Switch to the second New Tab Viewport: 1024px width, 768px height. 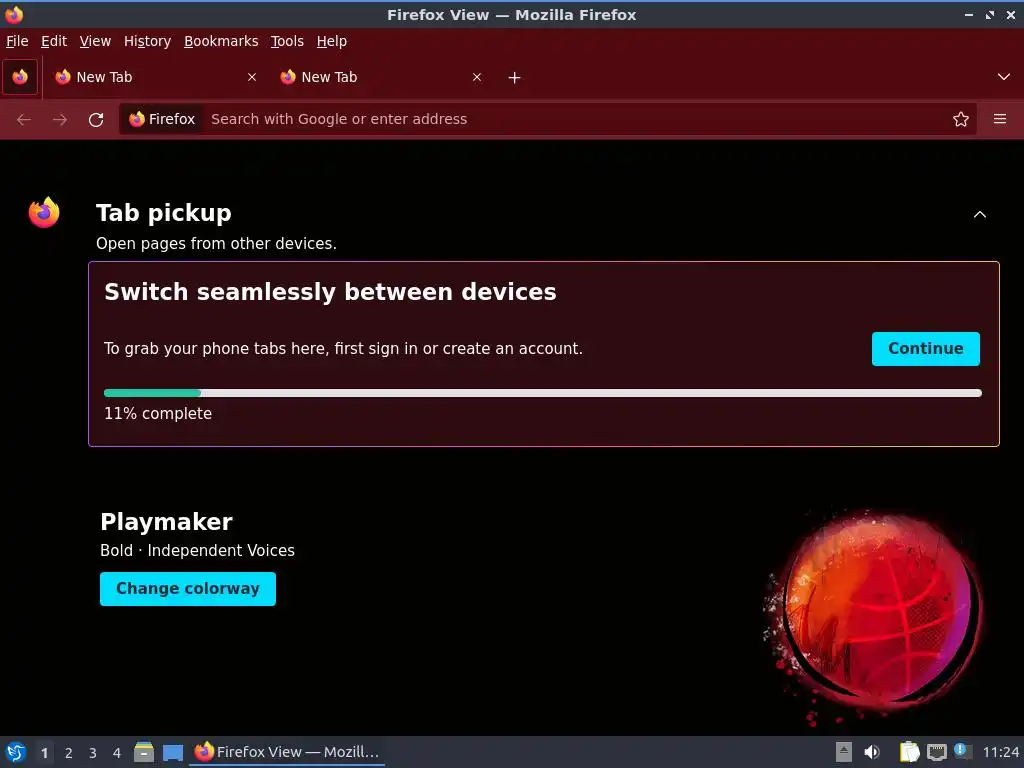(x=381, y=77)
